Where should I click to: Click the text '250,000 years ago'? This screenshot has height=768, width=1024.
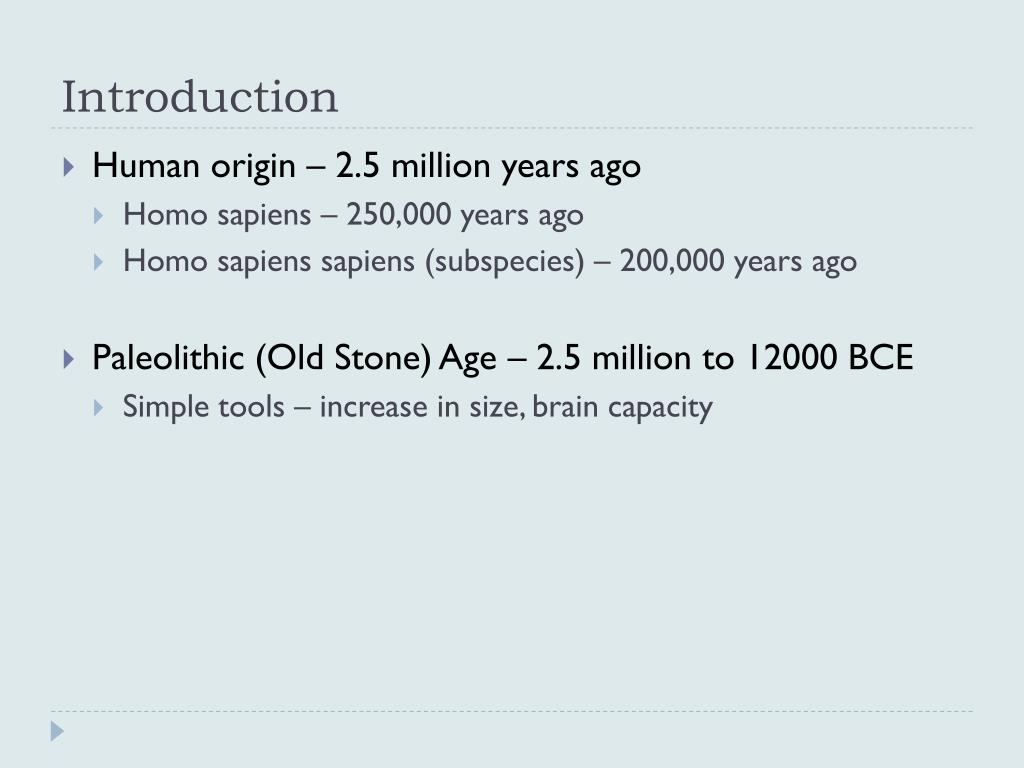click(x=465, y=216)
